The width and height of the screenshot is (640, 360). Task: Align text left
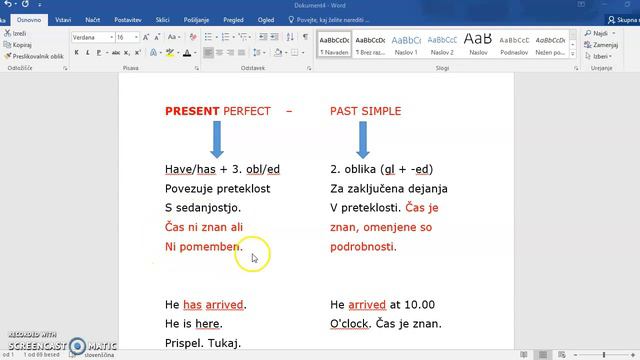point(208,53)
